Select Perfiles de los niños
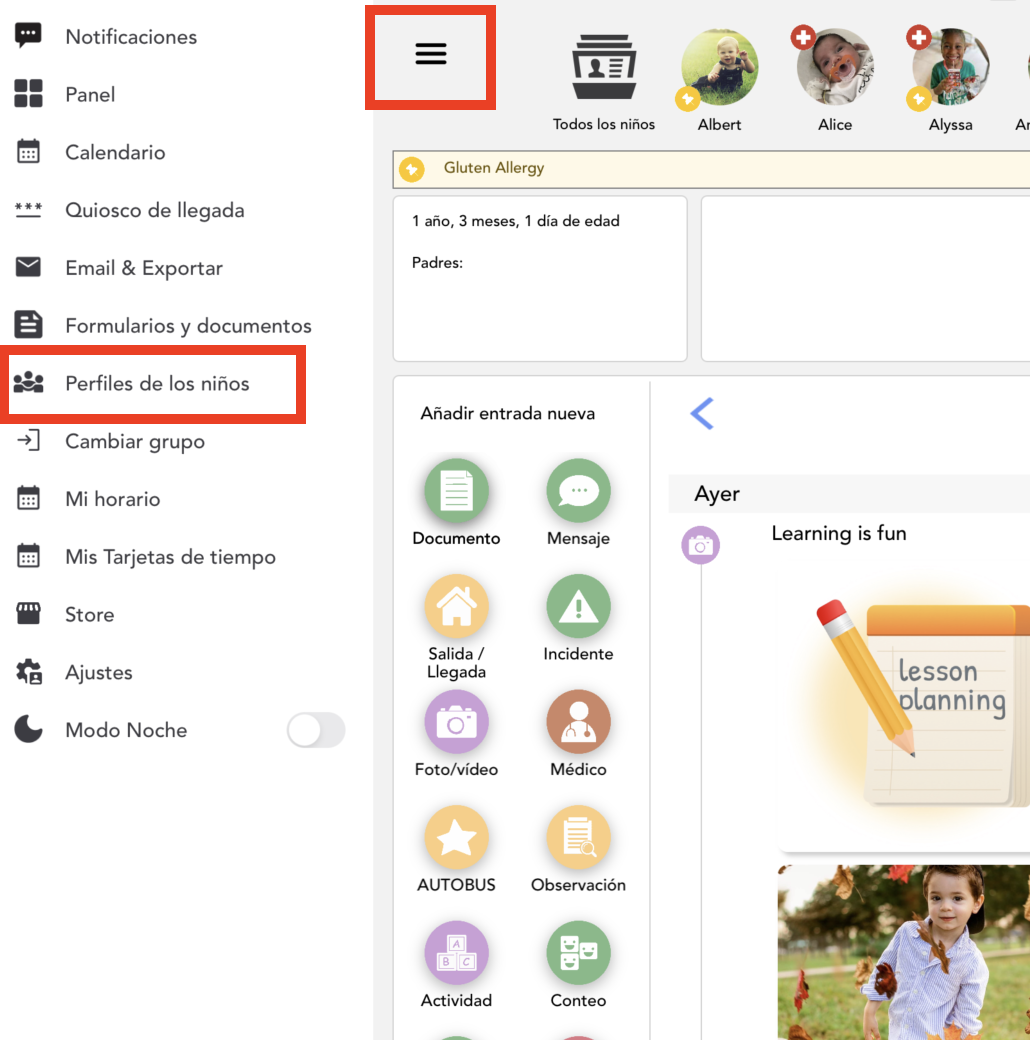 tap(157, 383)
